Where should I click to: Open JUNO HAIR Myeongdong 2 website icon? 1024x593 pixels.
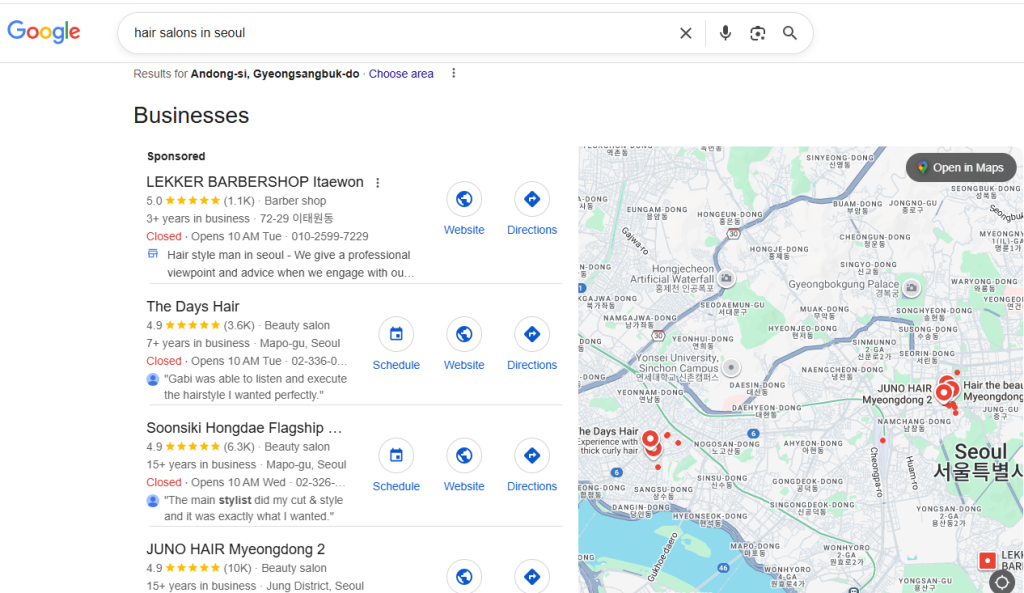464,576
